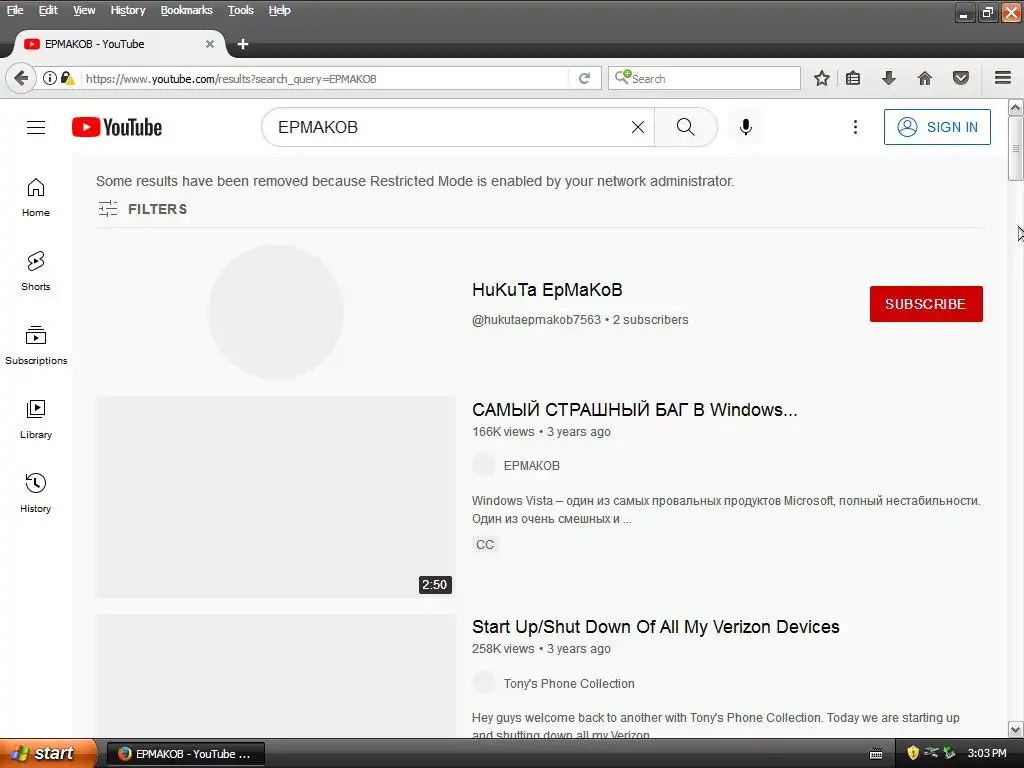Image resolution: width=1024 pixels, height=768 pixels.
Task: Clear the YouTube search query
Action: (x=638, y=127)
